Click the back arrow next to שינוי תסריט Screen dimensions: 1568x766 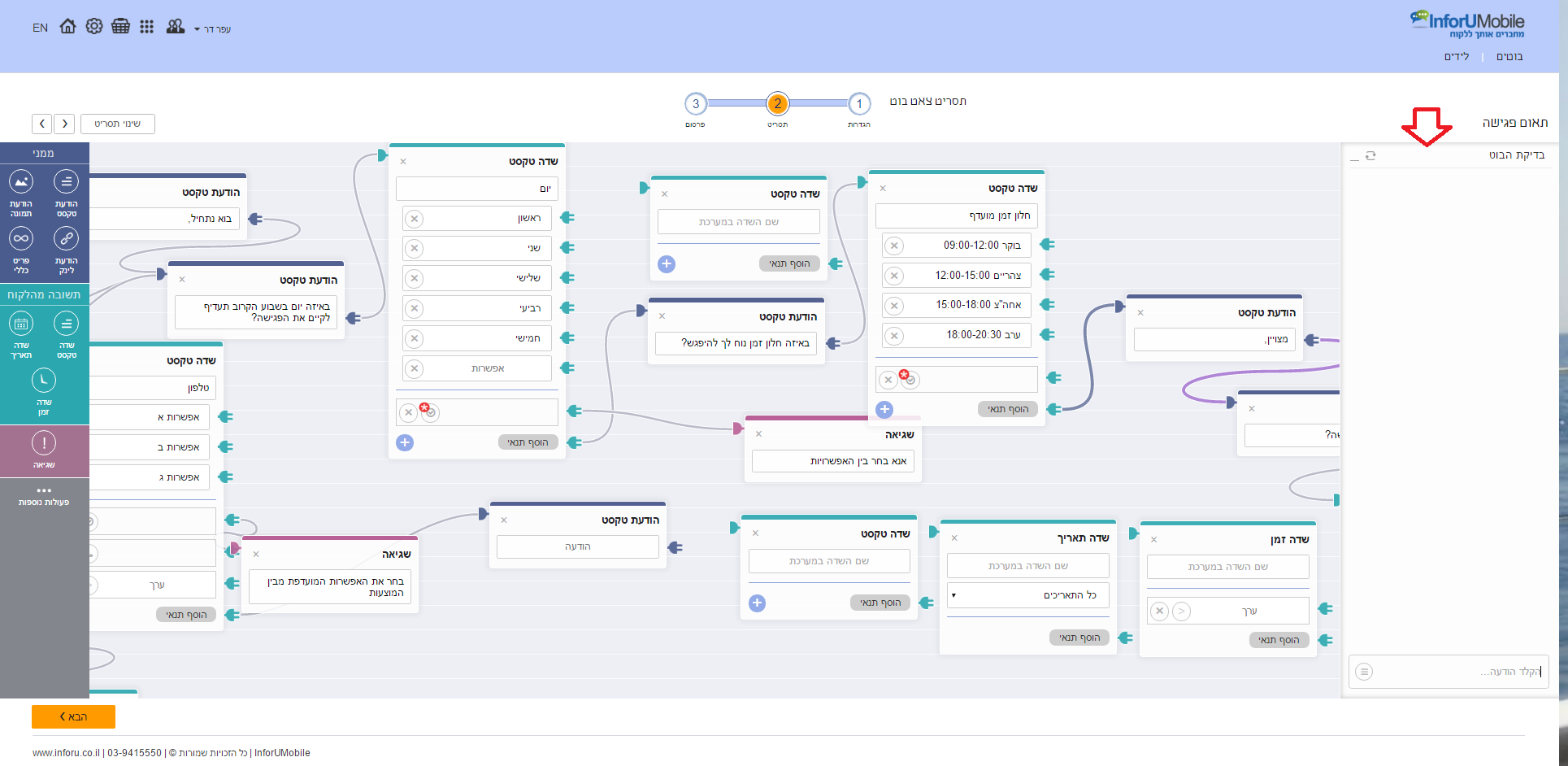[x=42, y=124]
